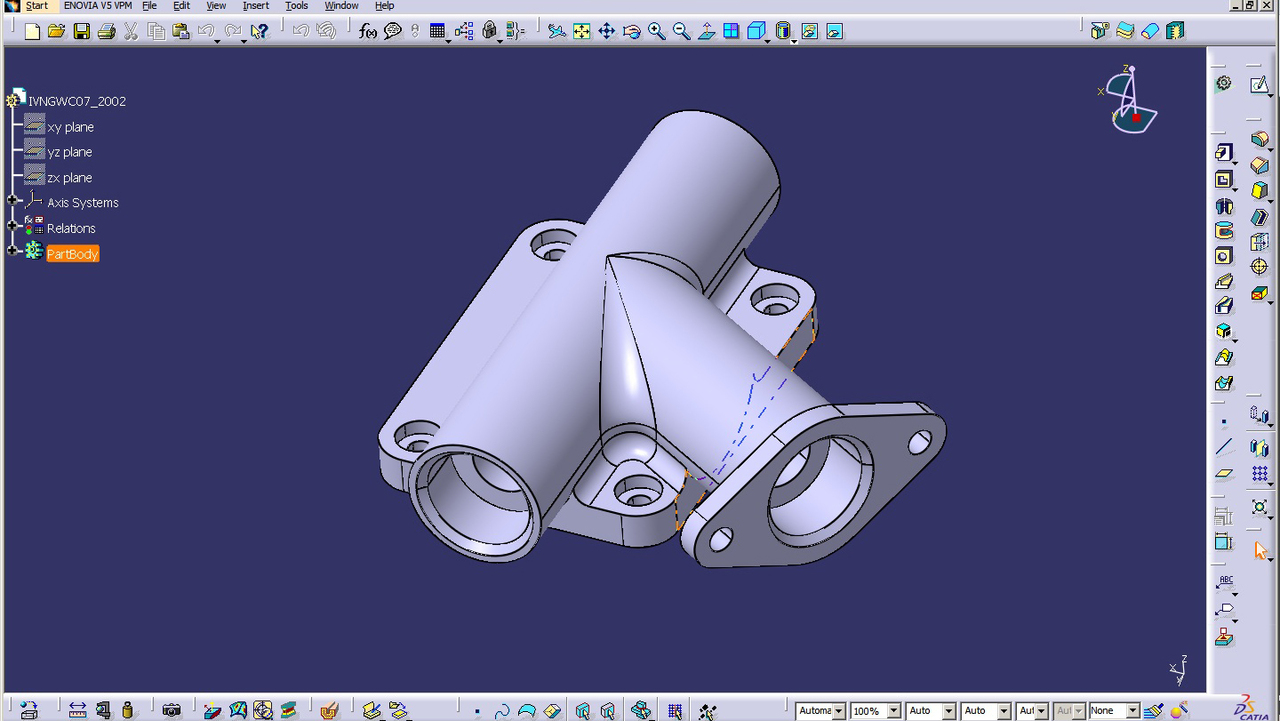Open the Design Table icon
The height and width of the screenshot is (721, 1280).
pyautogui.click(x=438, y=32)
